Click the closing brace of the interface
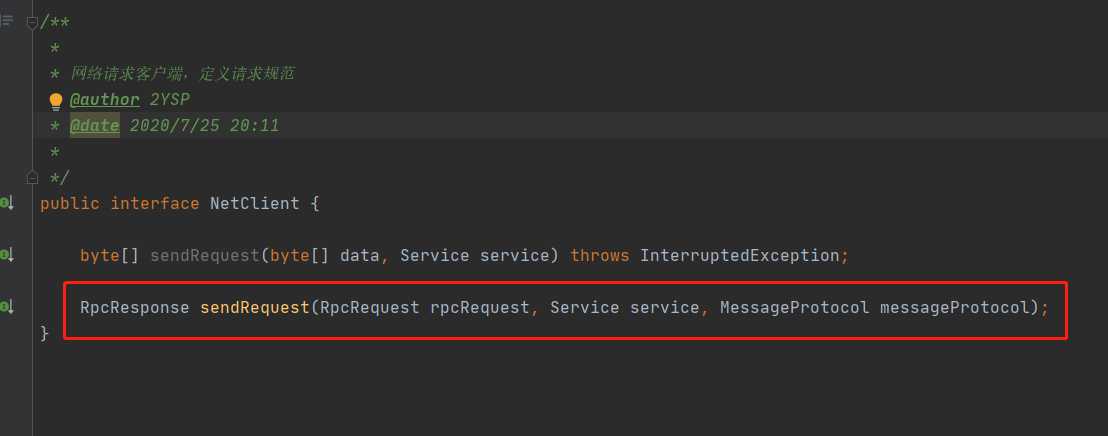This screenshot has height=436, width=1108. [44, 332]
